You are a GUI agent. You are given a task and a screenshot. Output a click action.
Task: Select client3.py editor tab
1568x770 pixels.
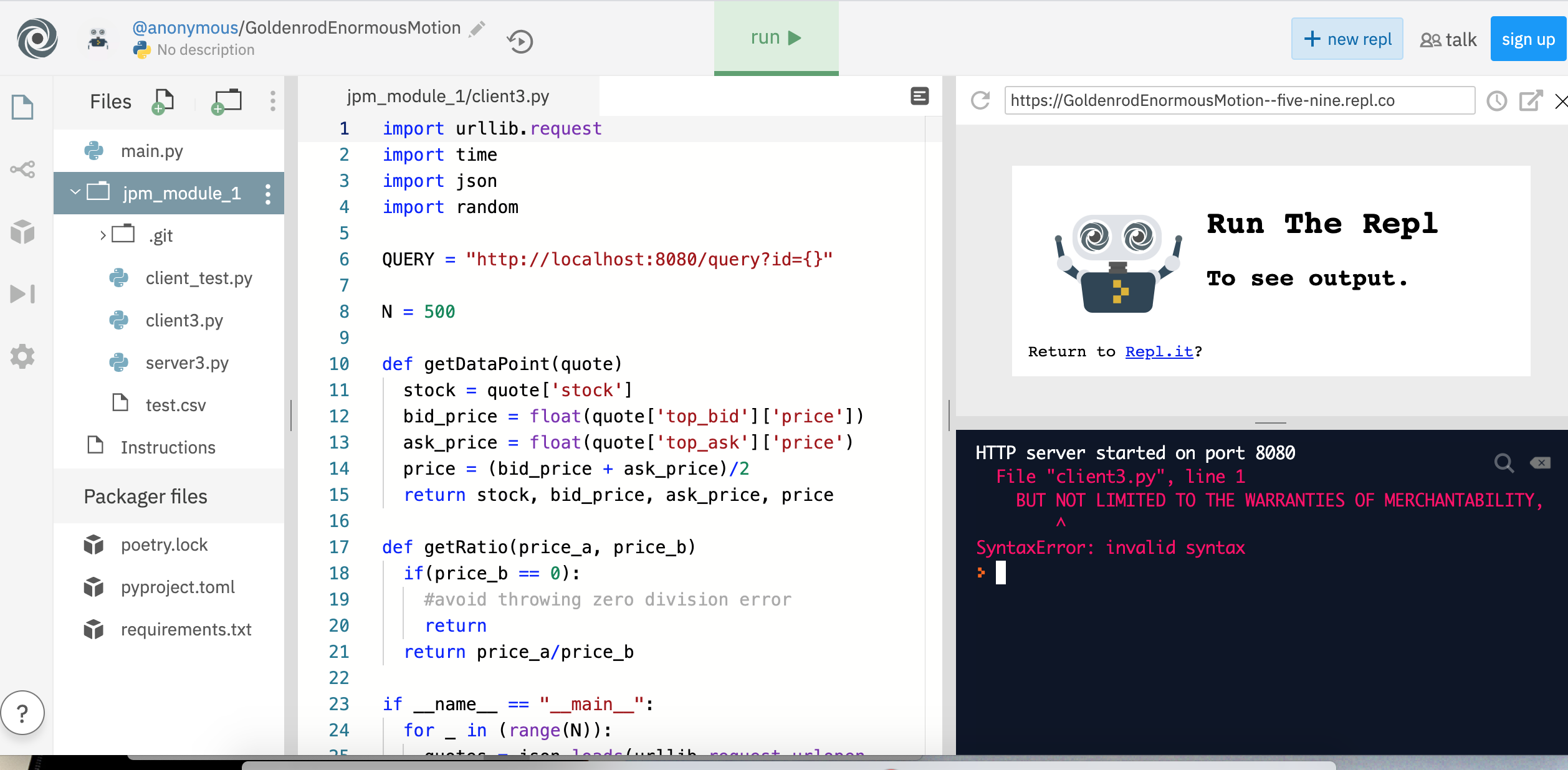[x=447, y=96]
